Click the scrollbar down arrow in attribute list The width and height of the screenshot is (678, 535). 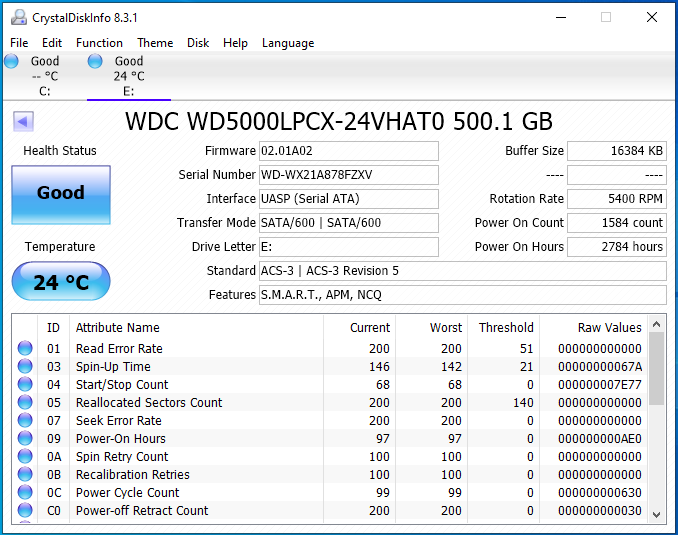657,514
